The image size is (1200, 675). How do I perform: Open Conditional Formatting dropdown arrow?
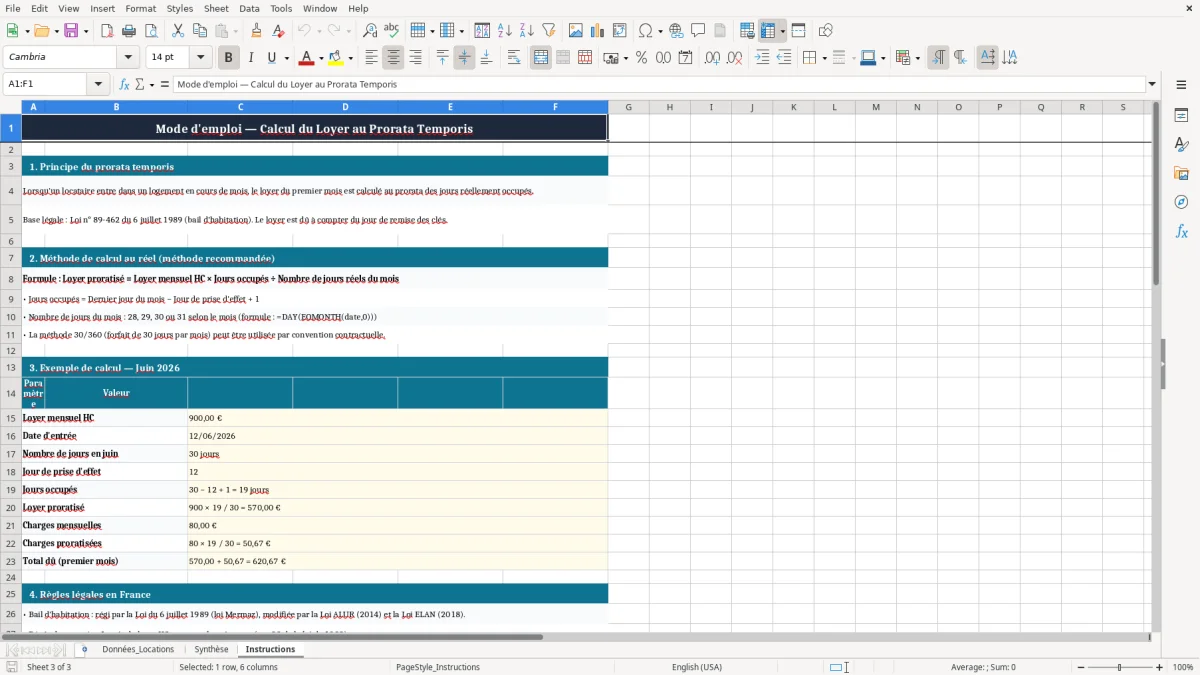917,58
